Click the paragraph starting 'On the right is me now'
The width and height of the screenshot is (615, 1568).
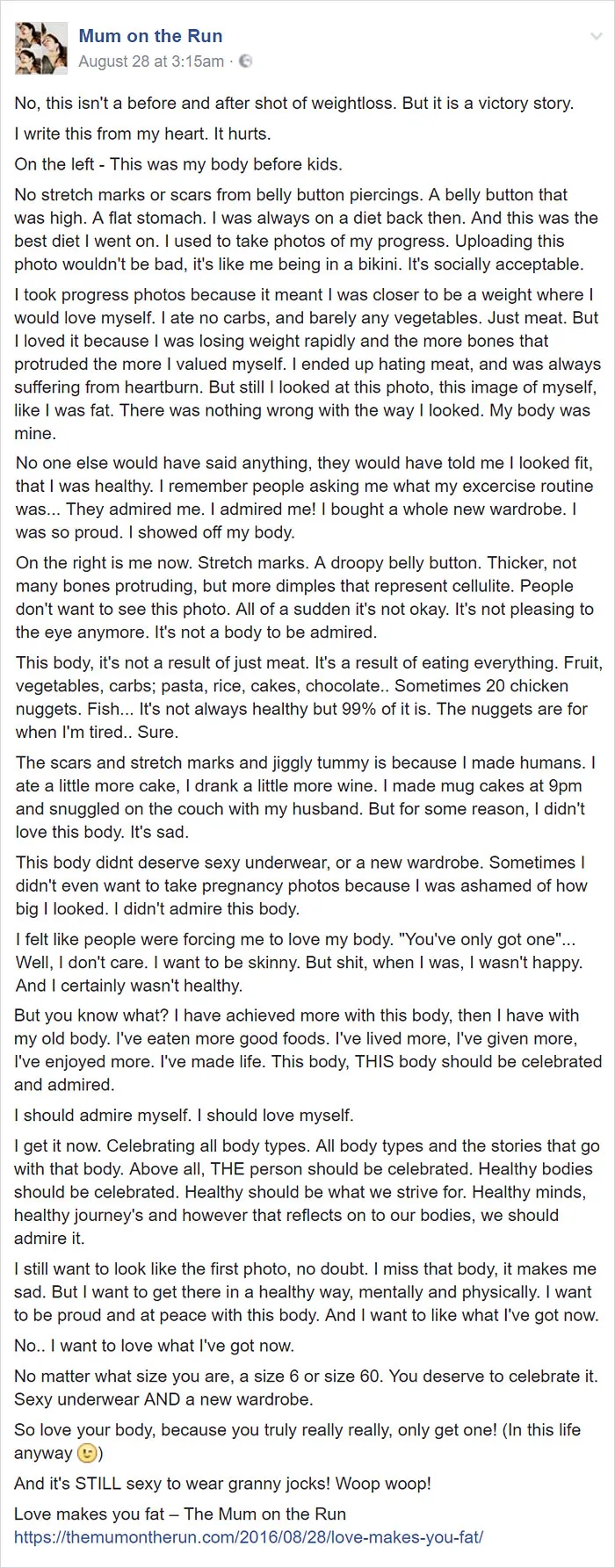305,597
